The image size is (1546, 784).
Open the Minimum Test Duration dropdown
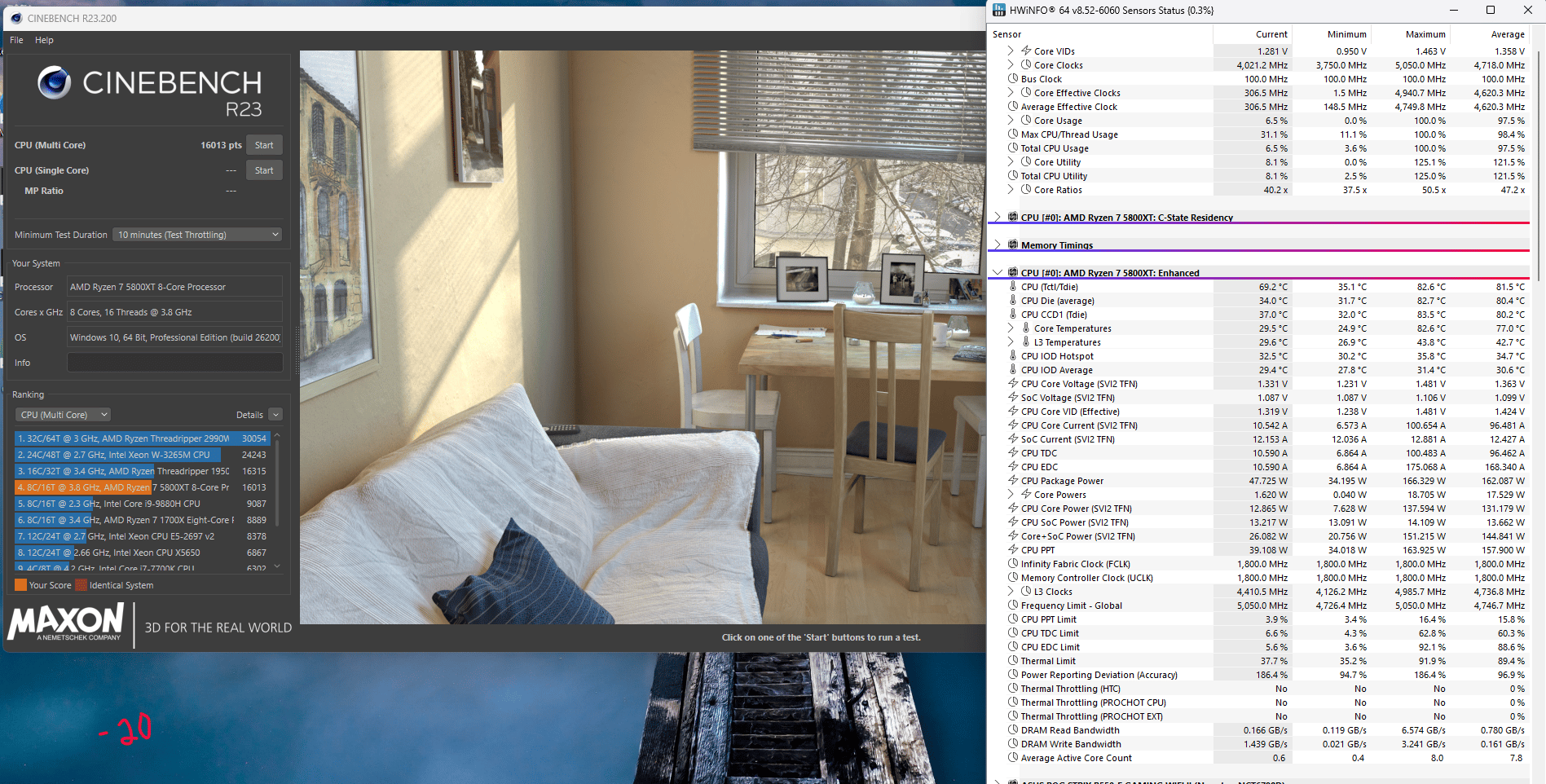[197, 235]
